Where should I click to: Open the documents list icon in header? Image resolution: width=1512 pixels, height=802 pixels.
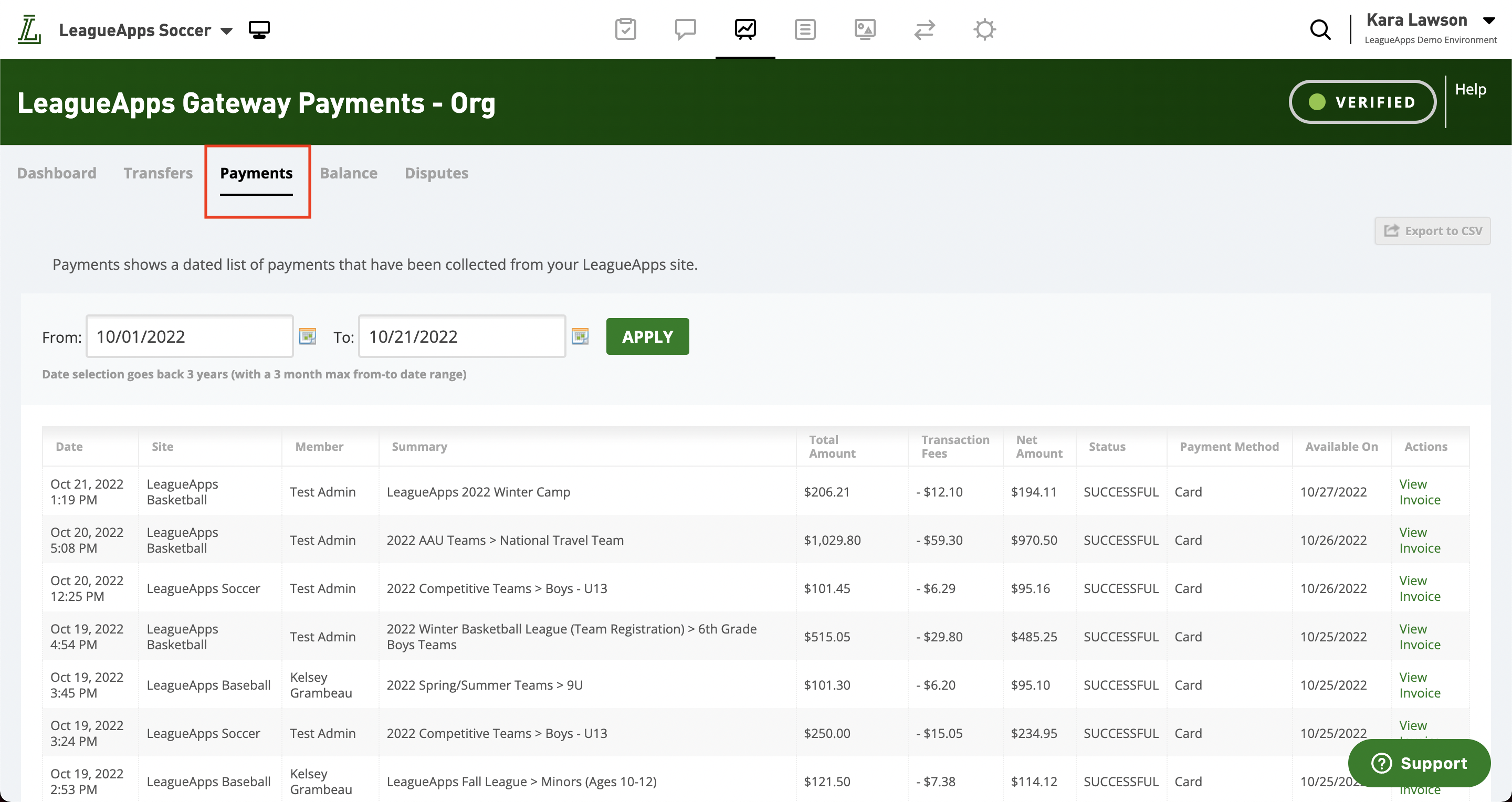point(805,29)
